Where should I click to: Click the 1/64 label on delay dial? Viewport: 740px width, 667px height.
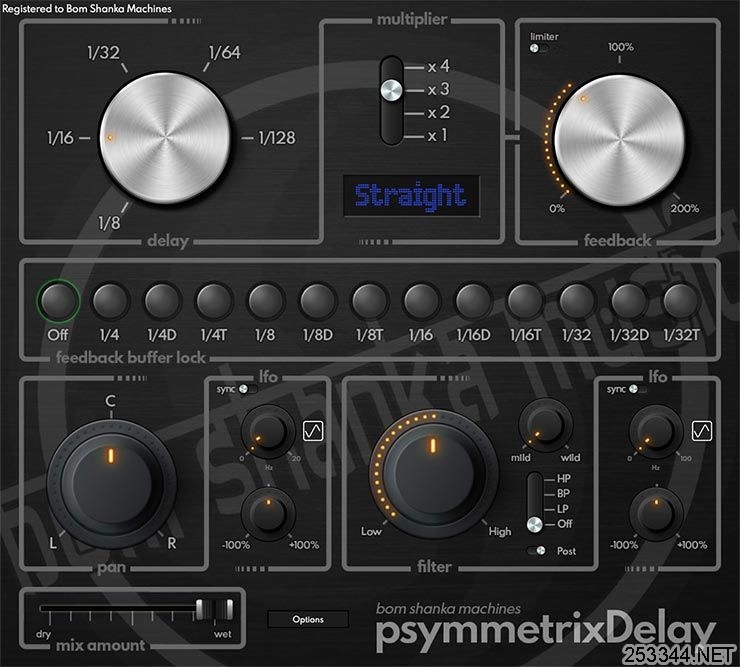[x=225, y=52]
